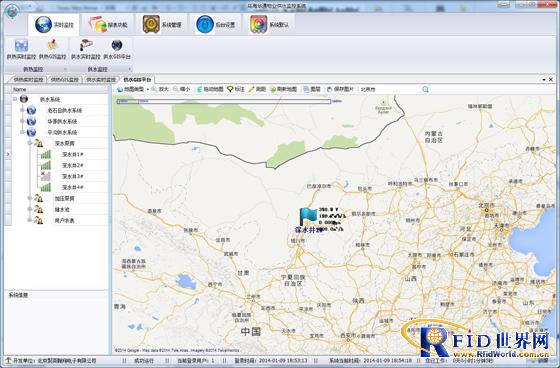560x368 pixels.
Task: Expand the 储水池 node
Action: tap(30, 209)
